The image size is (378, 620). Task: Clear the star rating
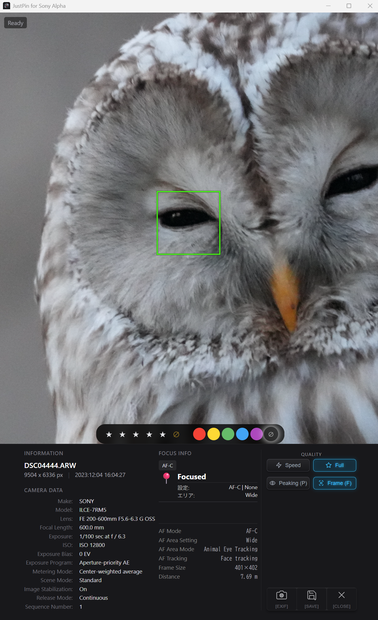pyautogui.click(x=176, y=435)
